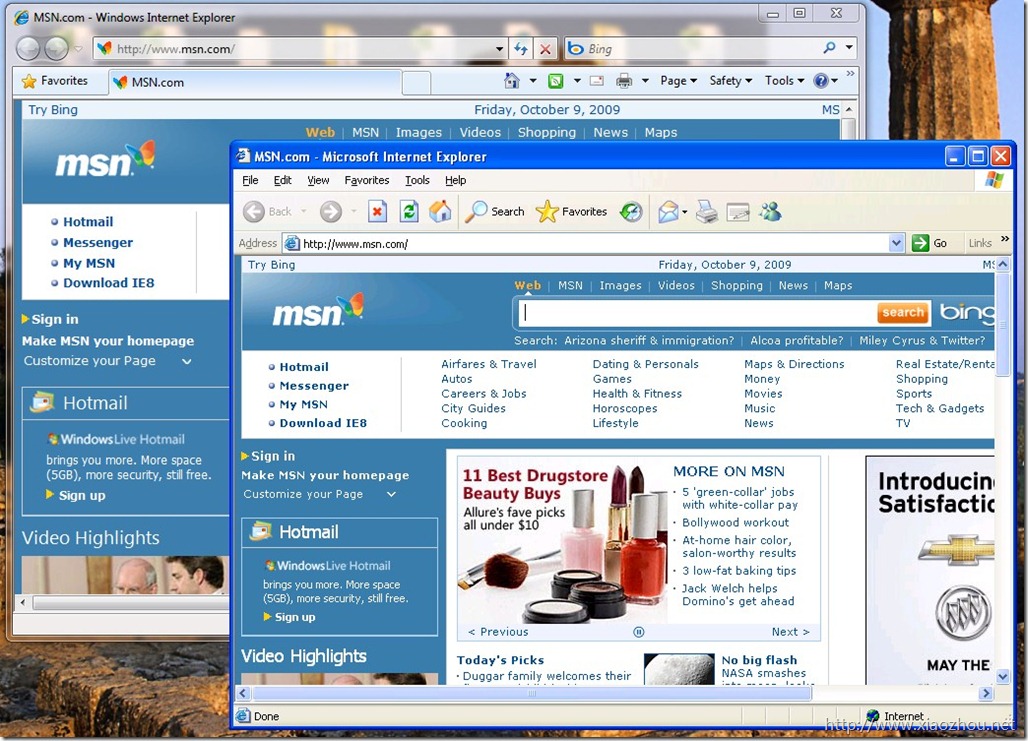The image size is (1028, 741).
Task: Open the Page dropdown in the IE8 window
Action: pos(679,81)
